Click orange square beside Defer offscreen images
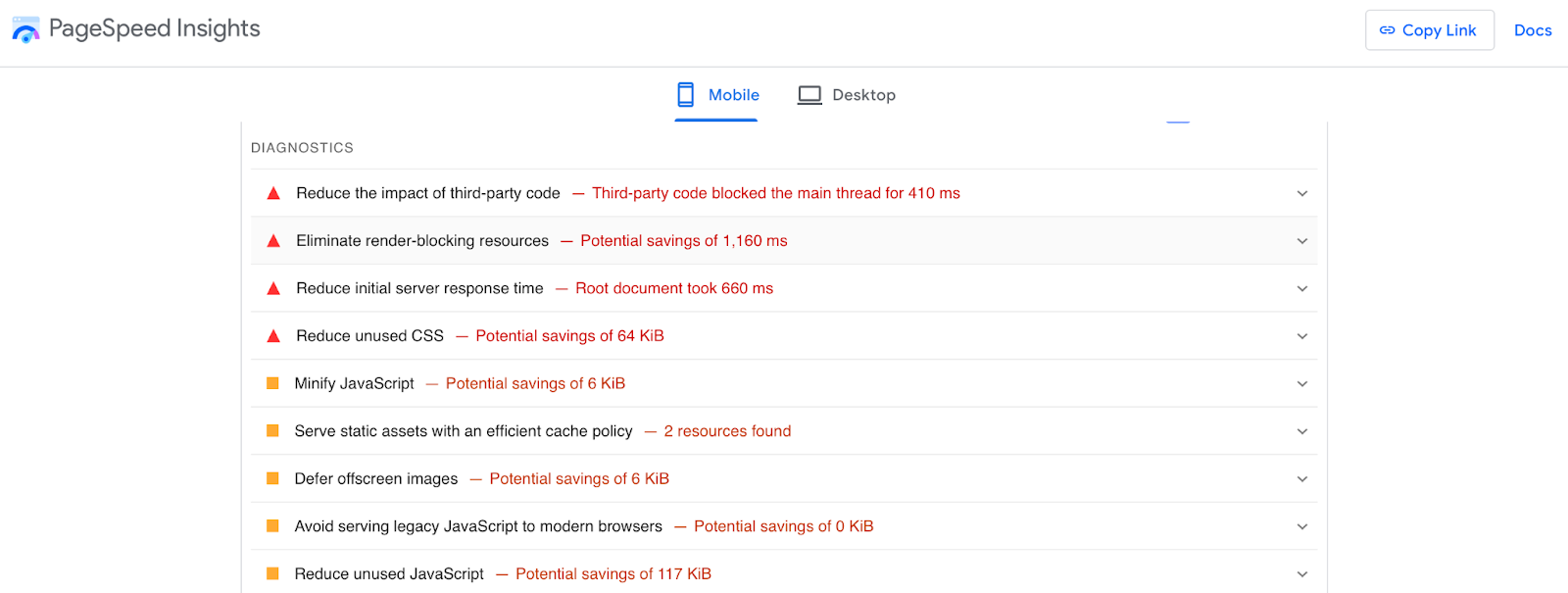 tap(272, 478)
